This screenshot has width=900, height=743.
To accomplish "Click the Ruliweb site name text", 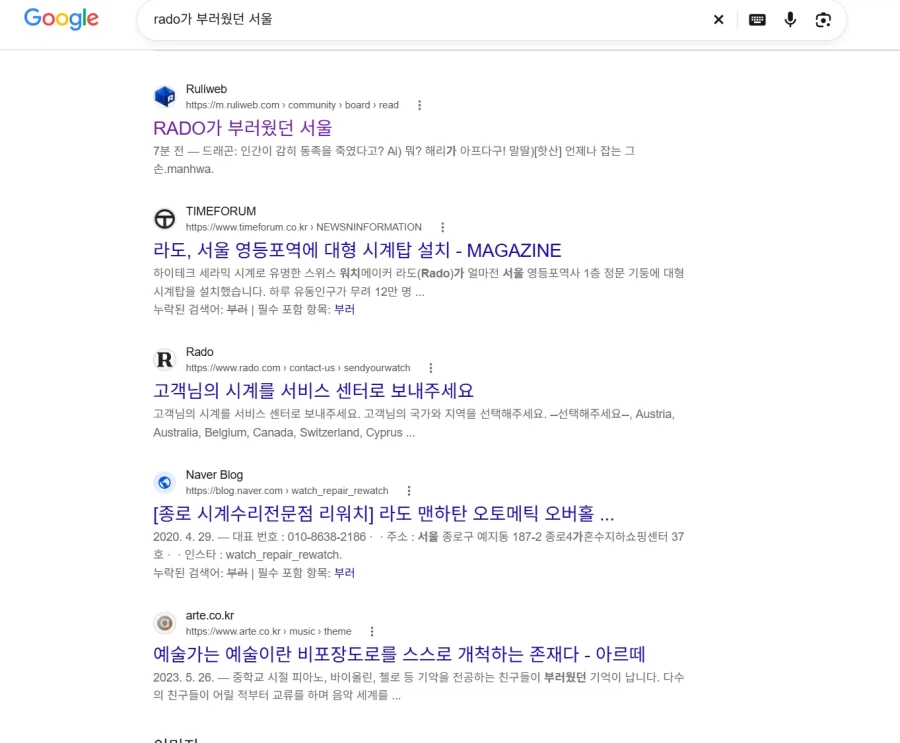I will click(x=207, y=89).
